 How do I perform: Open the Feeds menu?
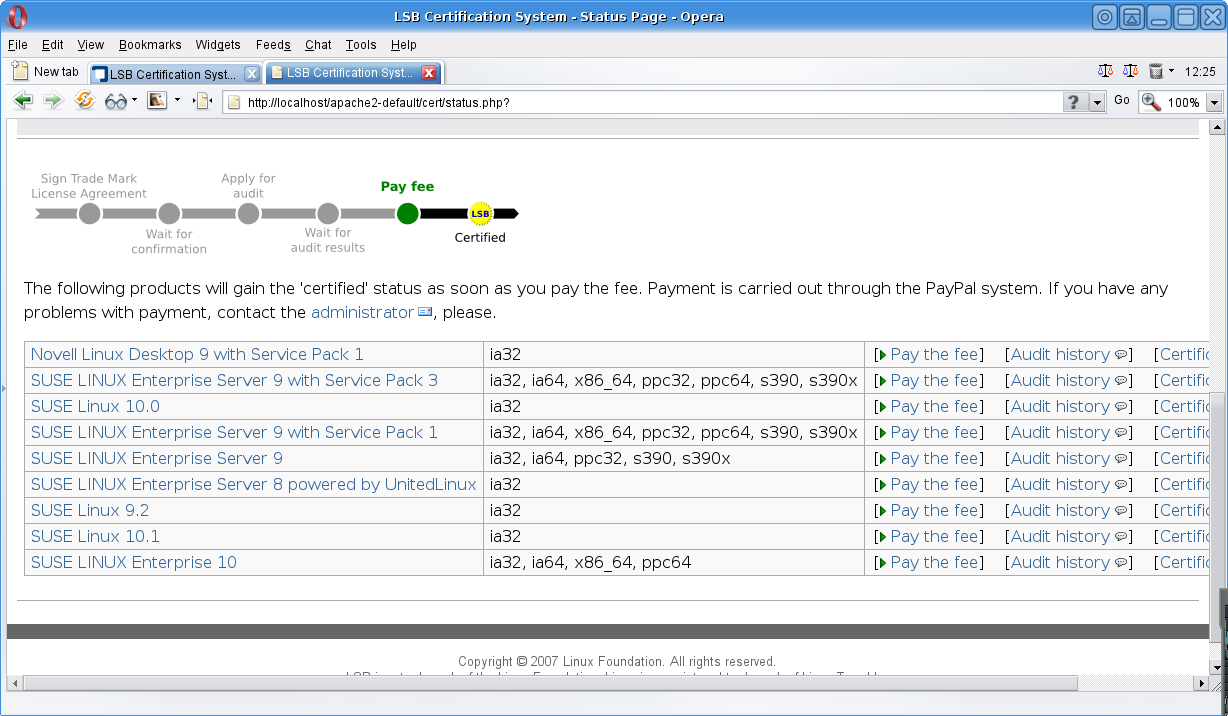(x=273, y=45)
